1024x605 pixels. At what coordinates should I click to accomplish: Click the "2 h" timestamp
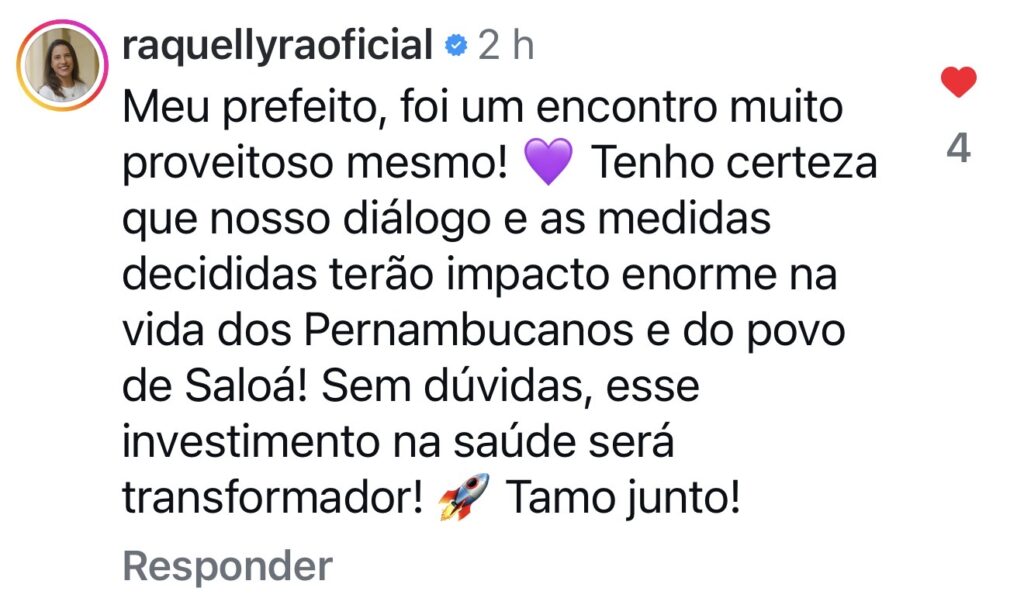pos(506,46)
